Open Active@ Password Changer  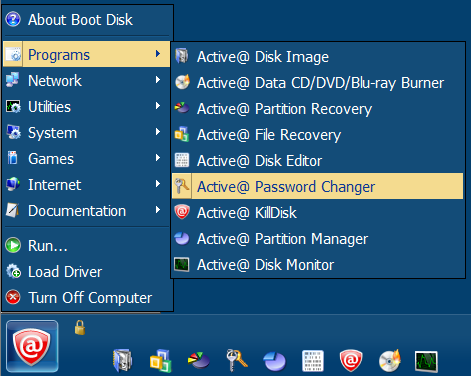[x=318, y=186]
